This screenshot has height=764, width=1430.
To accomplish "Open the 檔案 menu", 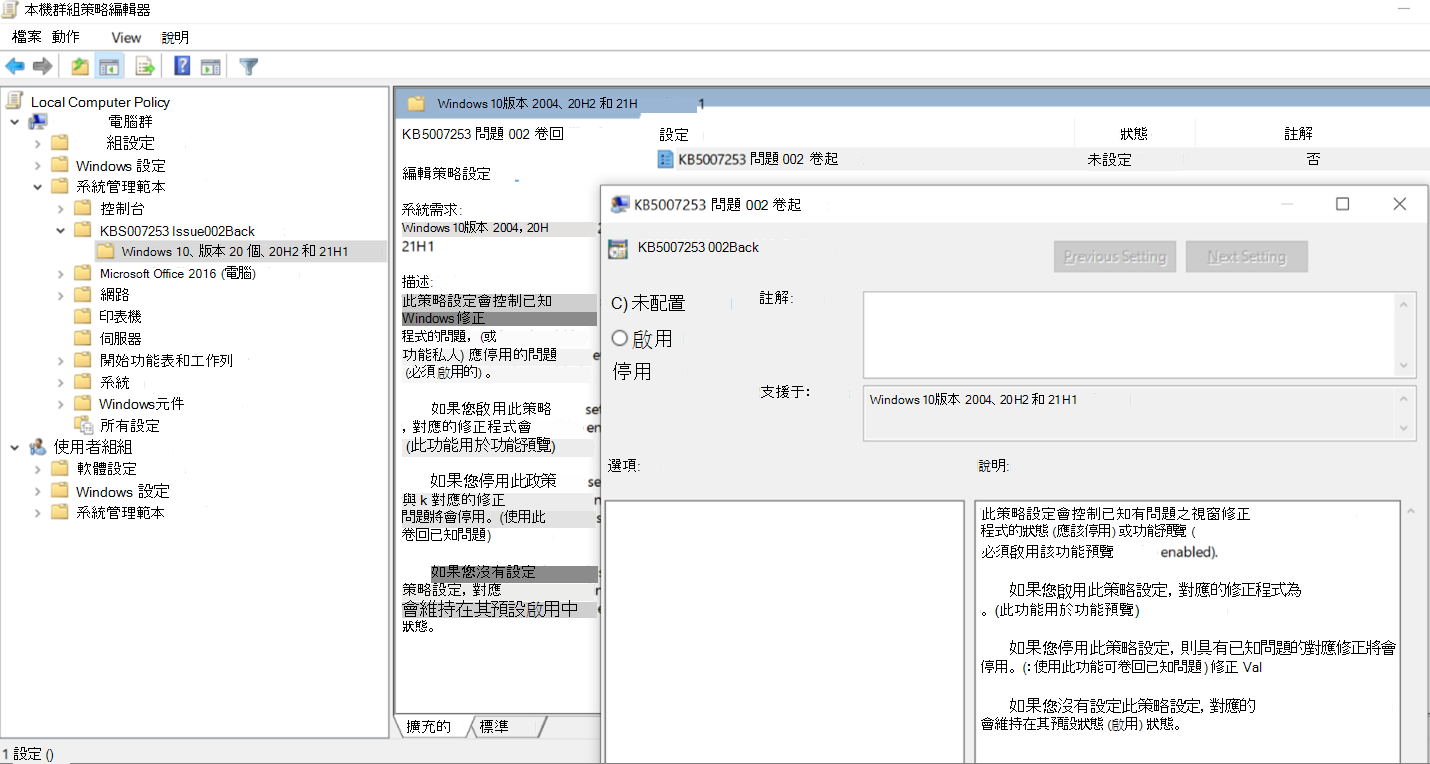I will [27, 37].
